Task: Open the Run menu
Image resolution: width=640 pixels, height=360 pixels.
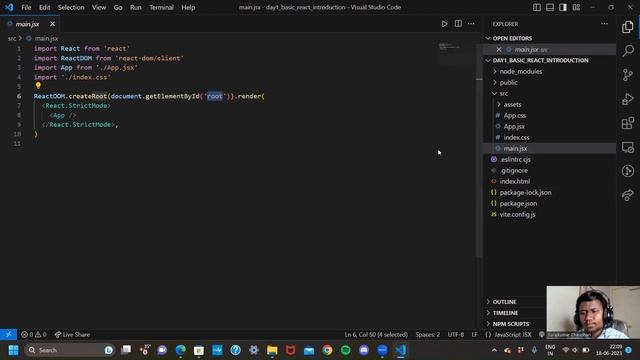Action: click(136, 7)
